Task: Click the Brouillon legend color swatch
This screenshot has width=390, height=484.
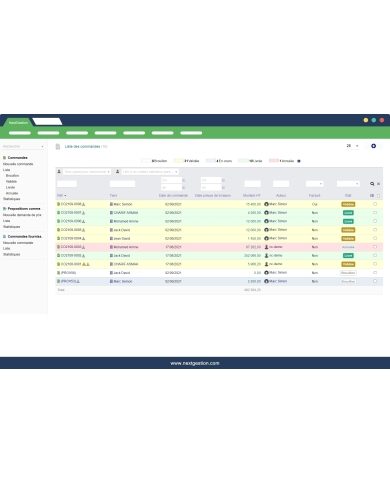Action: [x=146, y=161]
